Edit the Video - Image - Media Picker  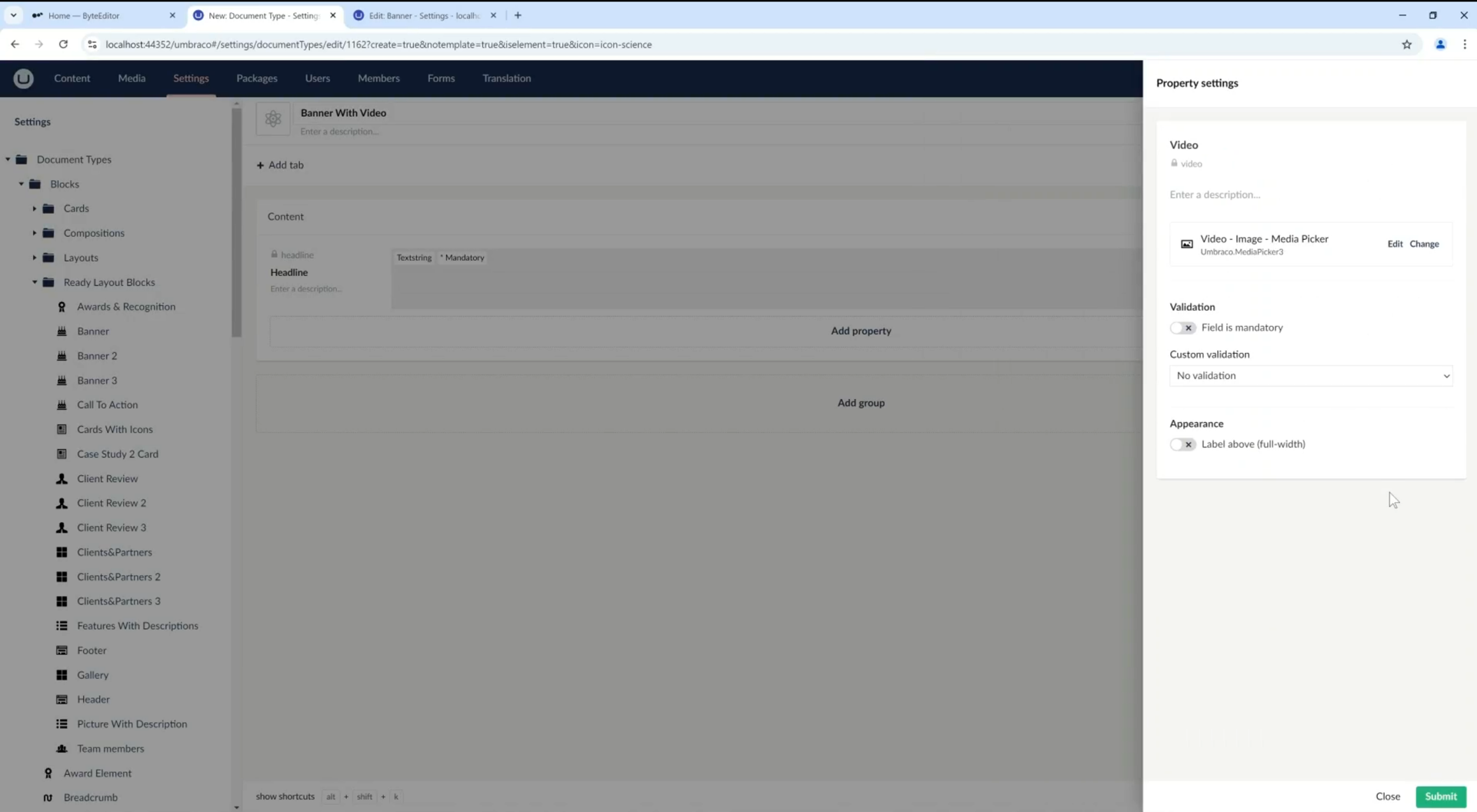pos(1395,245)
